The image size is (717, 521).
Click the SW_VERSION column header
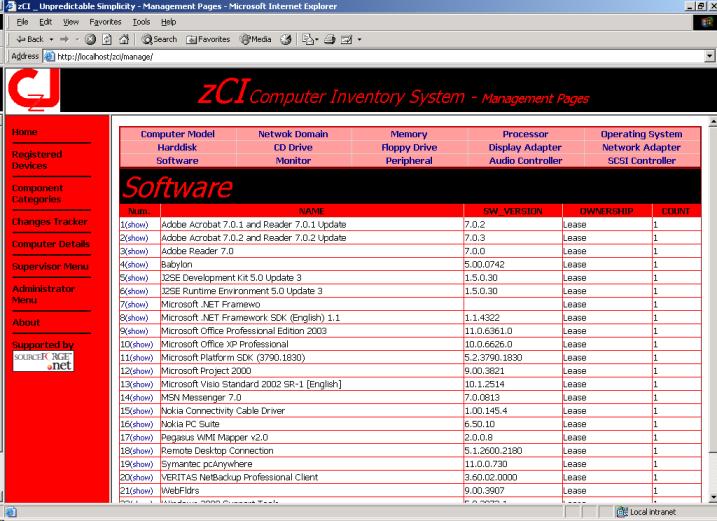(513, 211)
